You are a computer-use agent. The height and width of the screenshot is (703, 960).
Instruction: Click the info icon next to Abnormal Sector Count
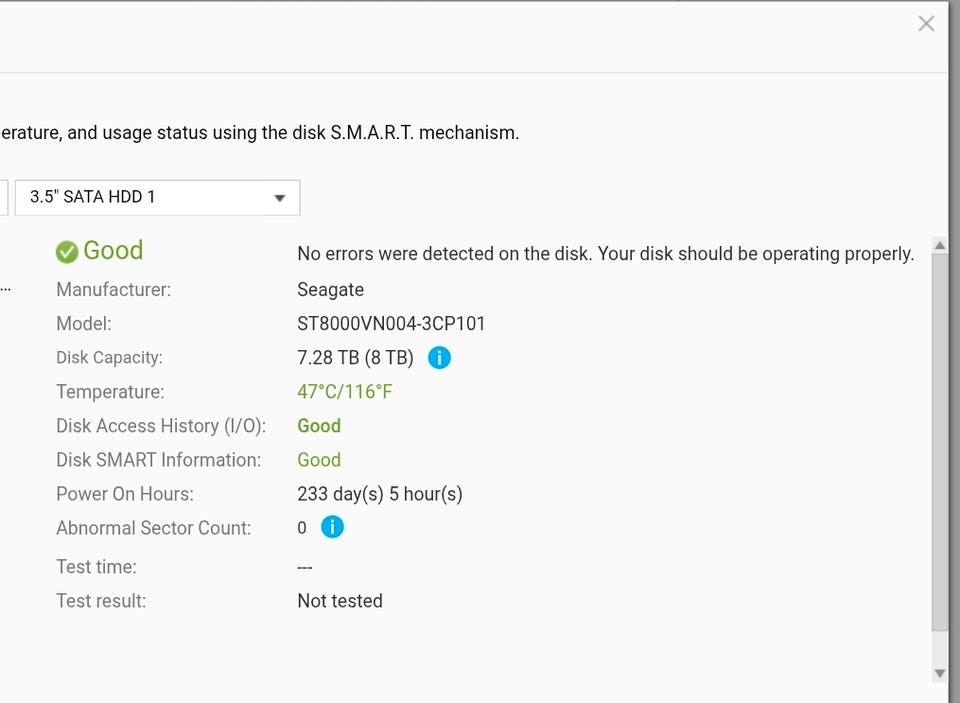332,527
